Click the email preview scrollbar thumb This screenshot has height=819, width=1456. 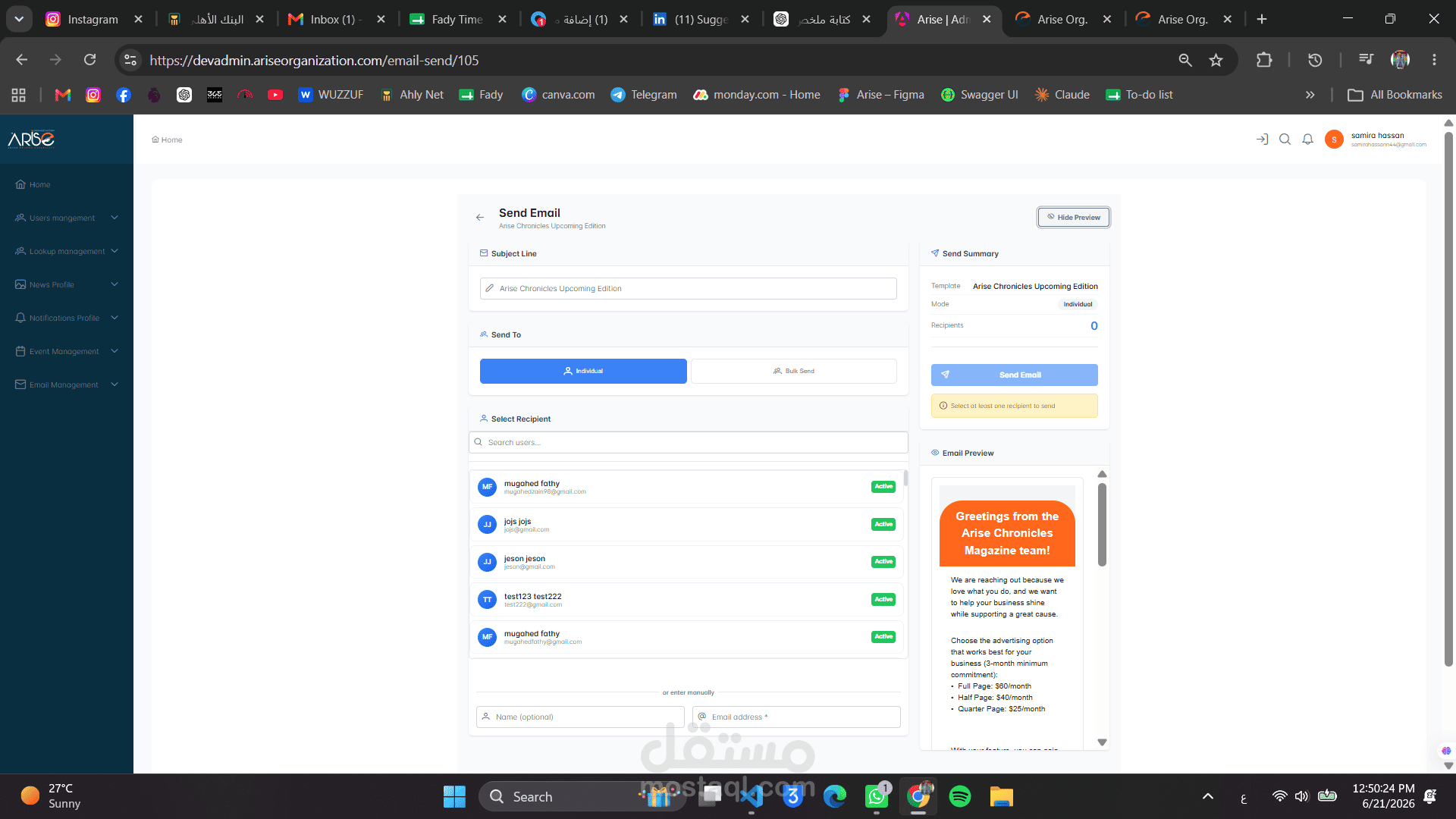pos(1102,525)
